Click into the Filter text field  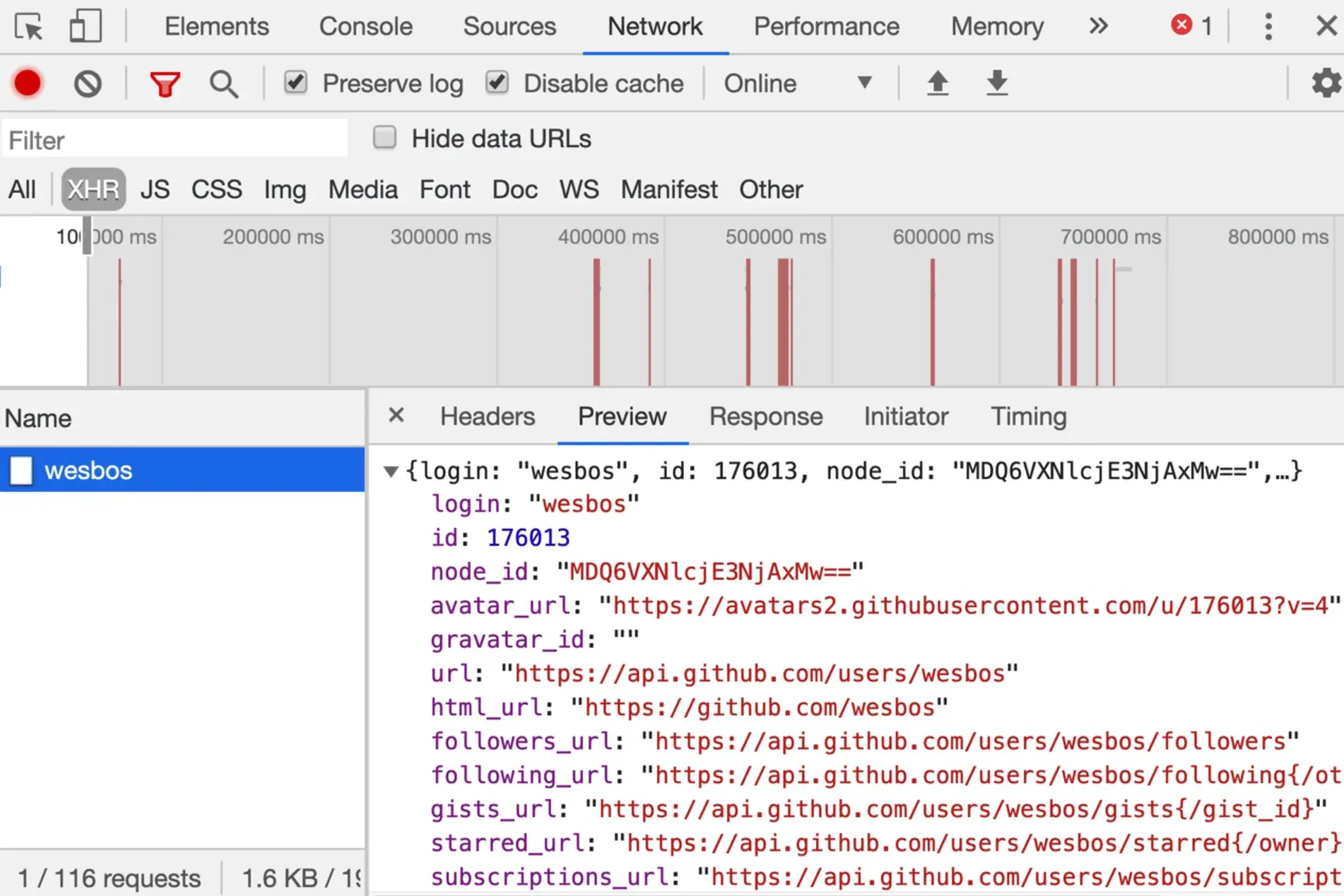coord(175,140)
